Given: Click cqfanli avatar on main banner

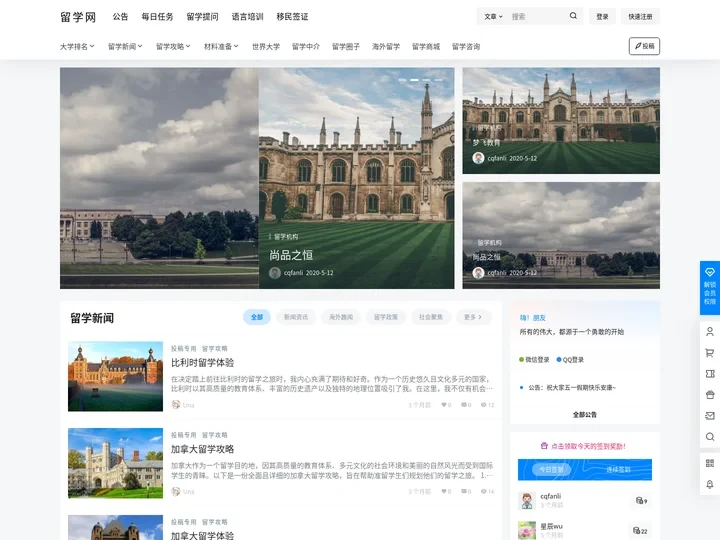Looking at the screenshot, I should tap(275, 273).
